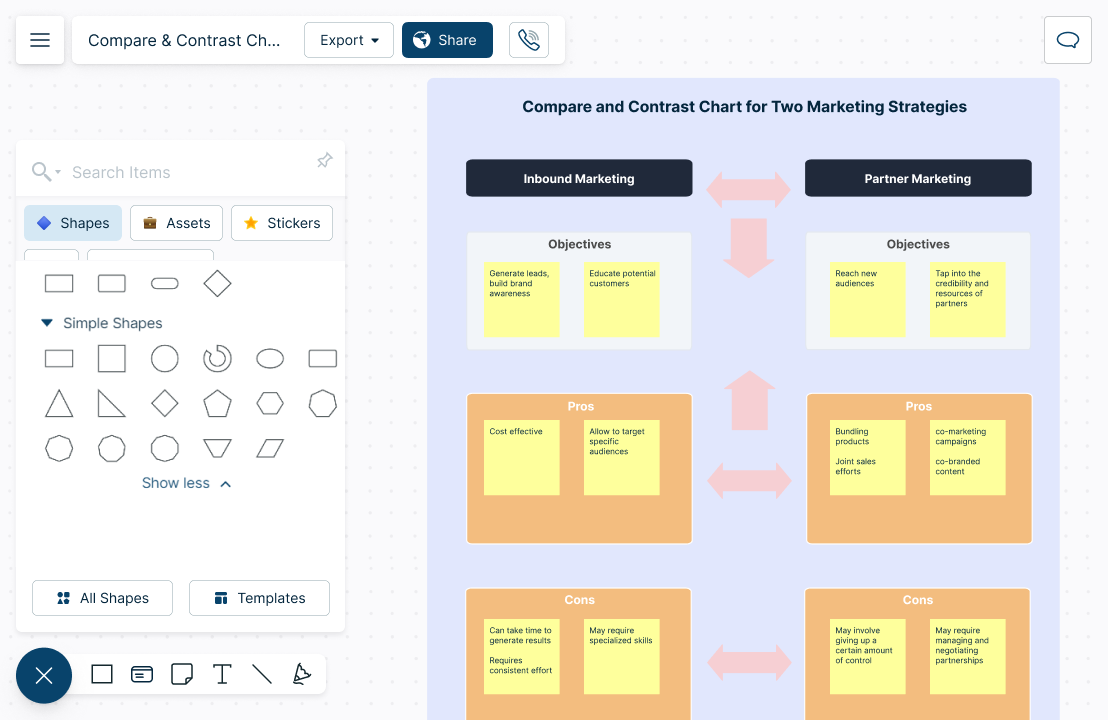1108x720 pixels.
Task: Select the 'Cost effective' sticky note
Action: (521, 458)
